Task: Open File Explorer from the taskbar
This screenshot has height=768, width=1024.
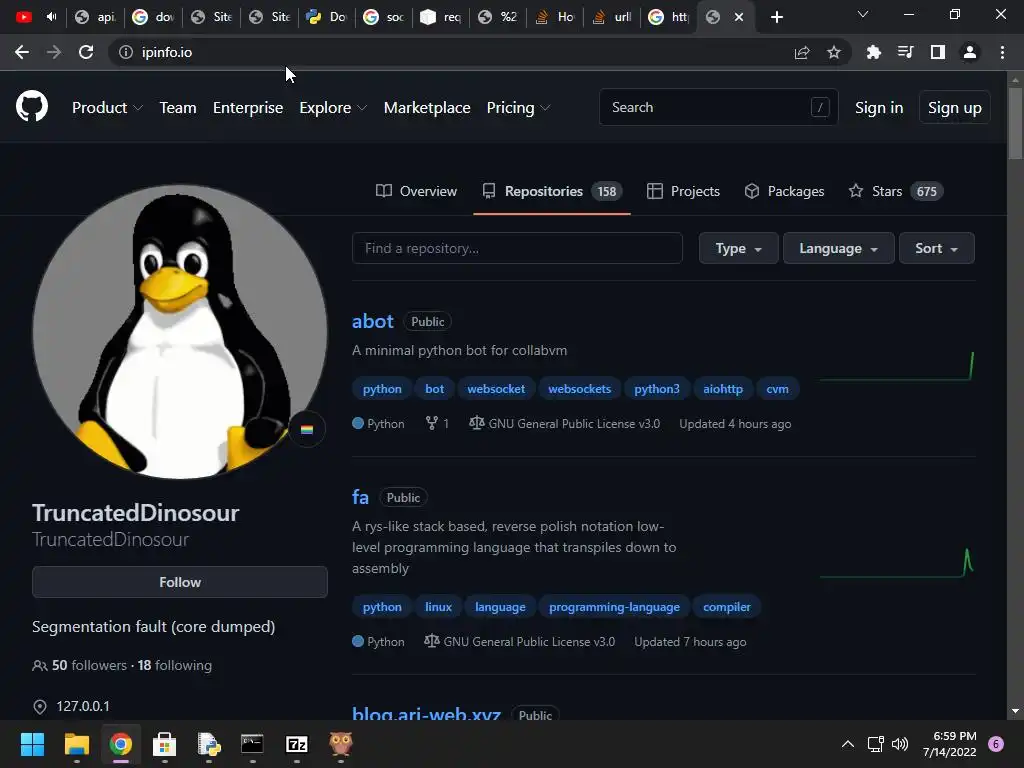Action: [x=76, y=744]
